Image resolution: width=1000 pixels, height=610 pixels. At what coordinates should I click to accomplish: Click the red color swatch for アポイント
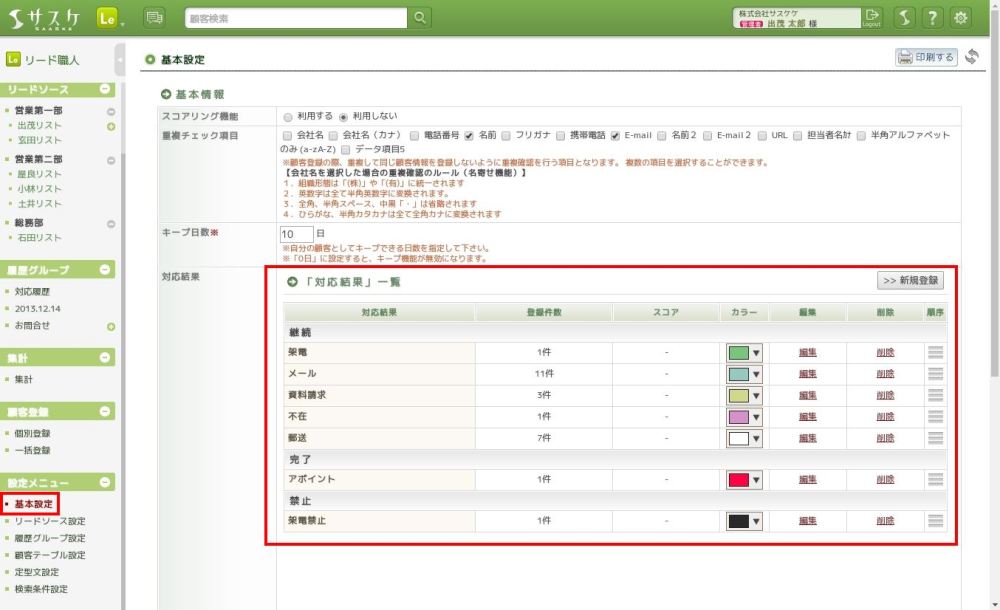(738, 480)
